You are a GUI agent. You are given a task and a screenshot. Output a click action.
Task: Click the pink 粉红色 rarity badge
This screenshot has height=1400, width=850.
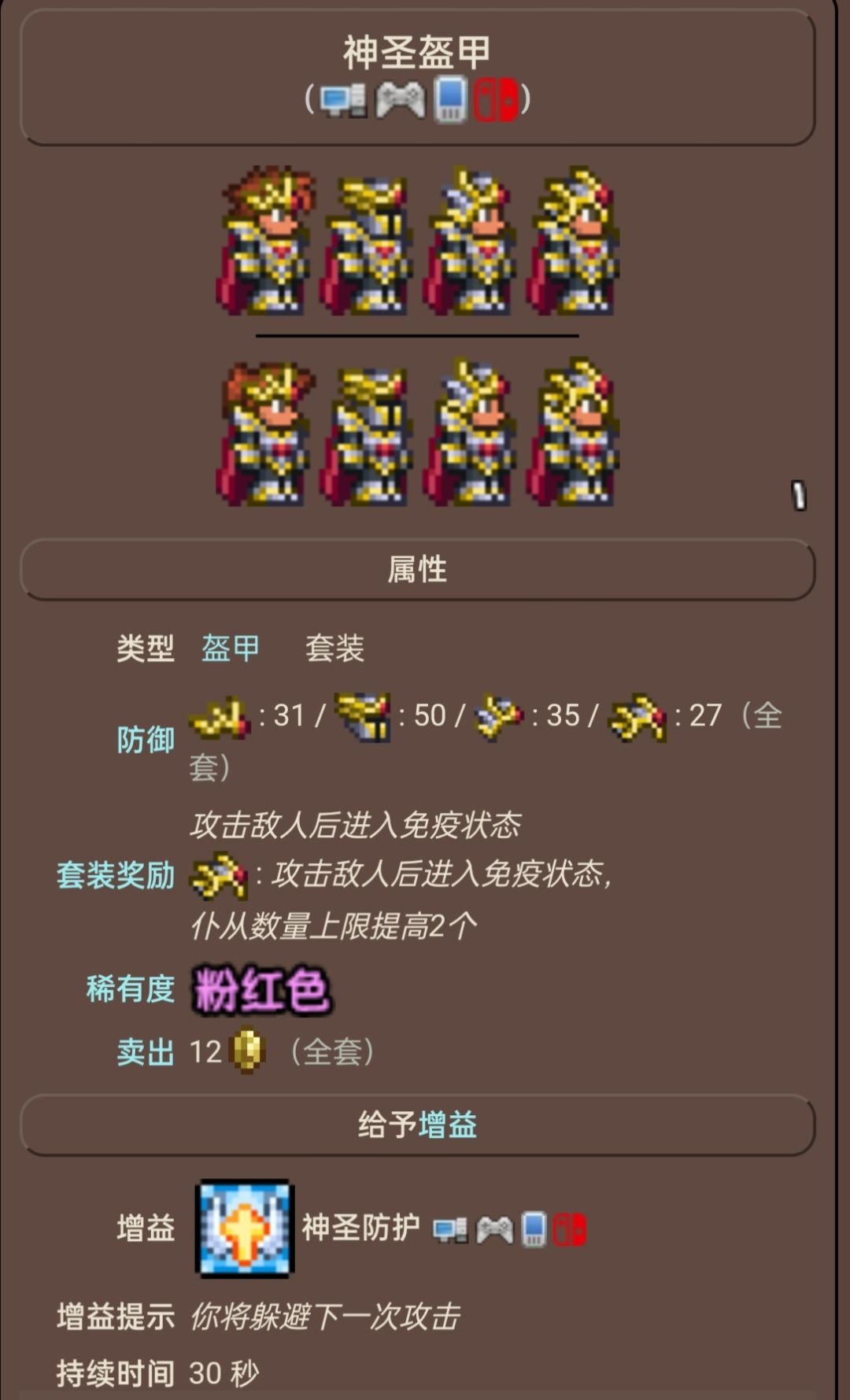(262, 990)
